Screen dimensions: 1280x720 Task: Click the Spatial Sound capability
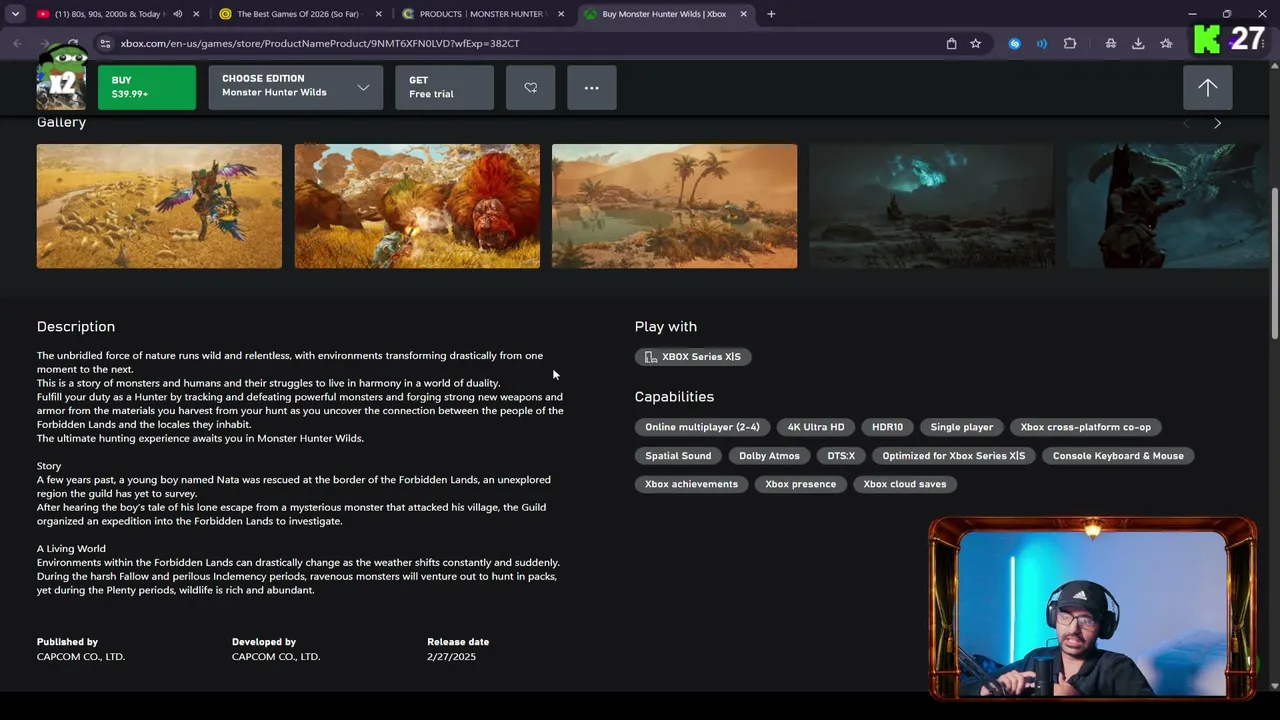pos(678,456)
